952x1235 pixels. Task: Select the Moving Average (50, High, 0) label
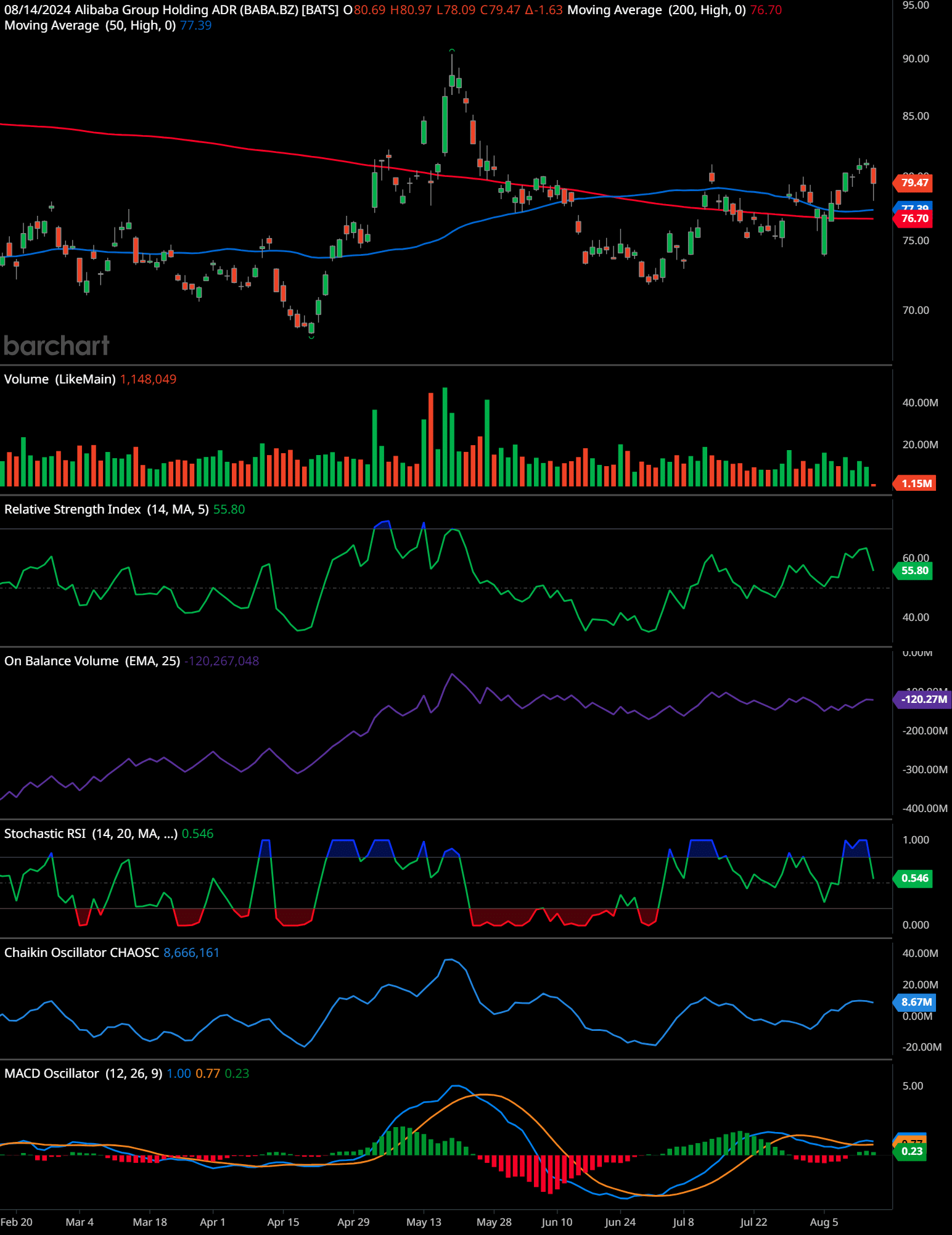tap(90, 25)
